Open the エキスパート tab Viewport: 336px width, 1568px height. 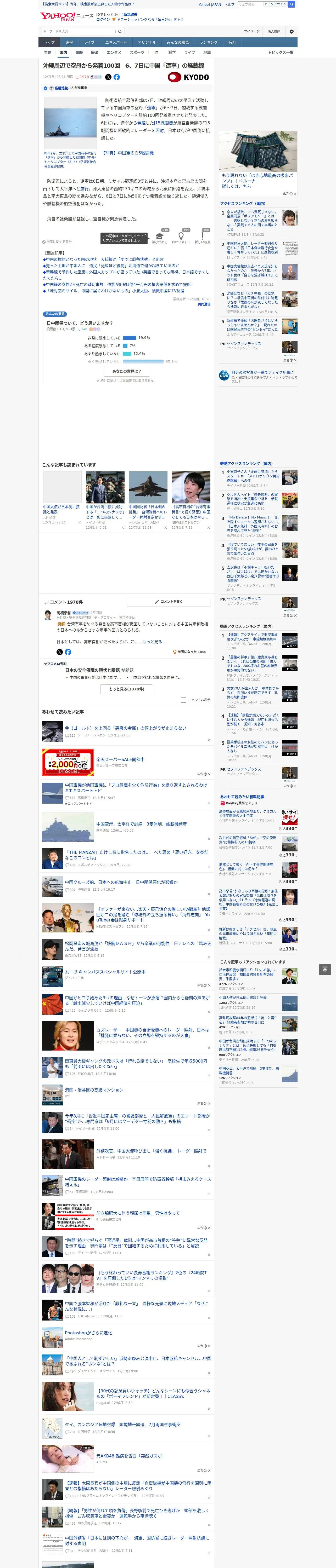[x=116, y=43]
